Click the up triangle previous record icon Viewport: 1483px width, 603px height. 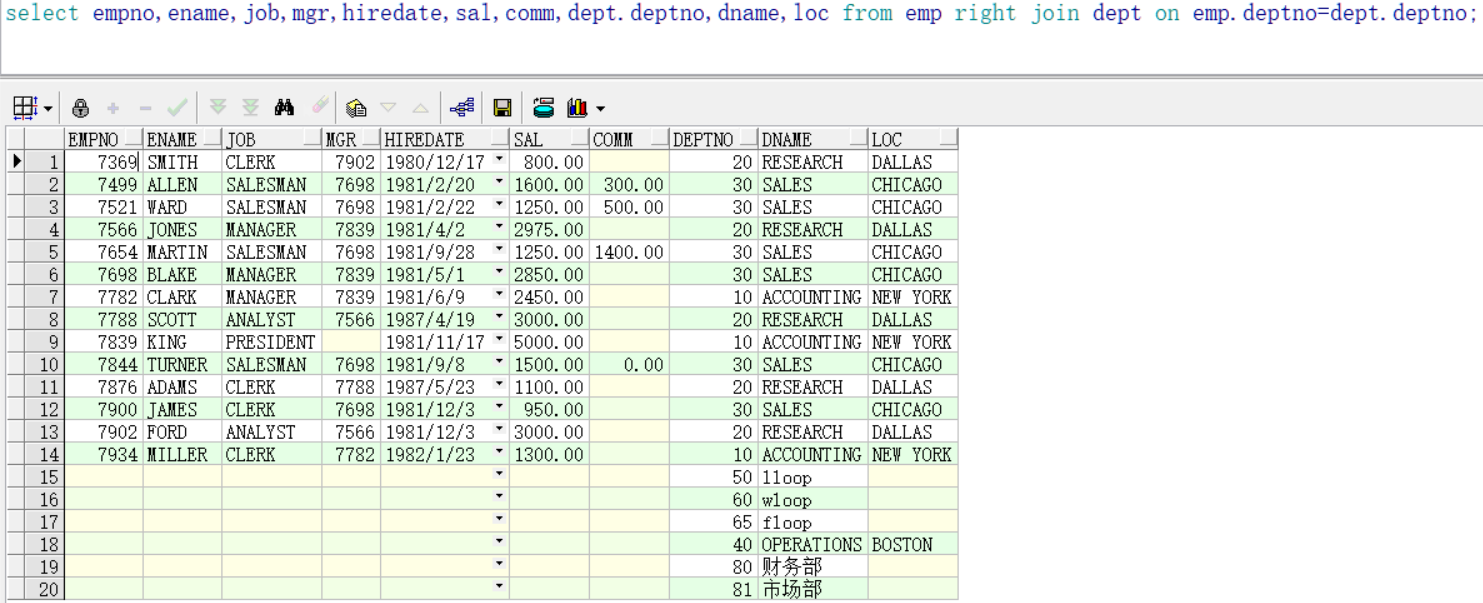pyautogui.click(x=421, y=107)
